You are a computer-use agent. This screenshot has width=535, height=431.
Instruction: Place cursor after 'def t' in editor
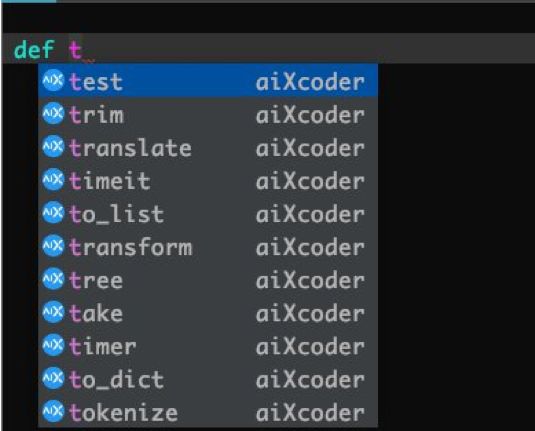tap(83, 50)
